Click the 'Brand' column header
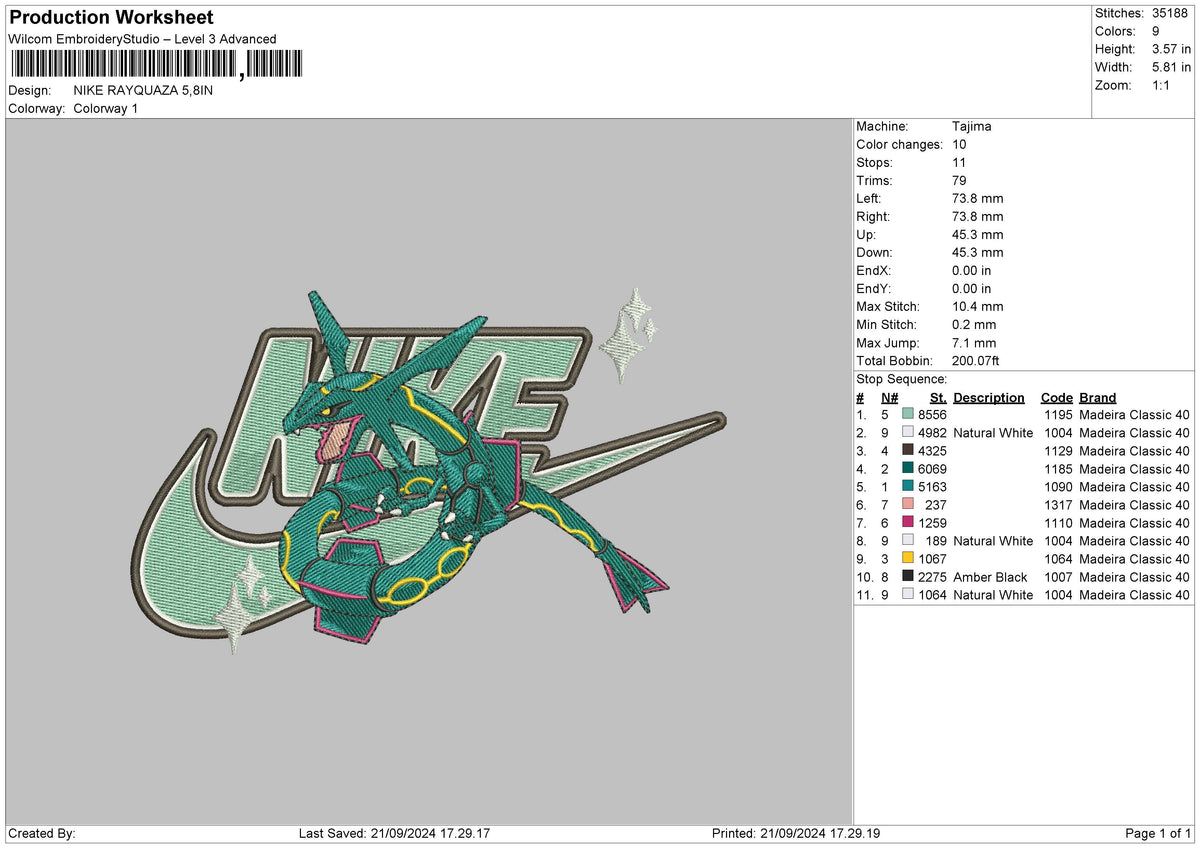 click(x=1098, y=398)
